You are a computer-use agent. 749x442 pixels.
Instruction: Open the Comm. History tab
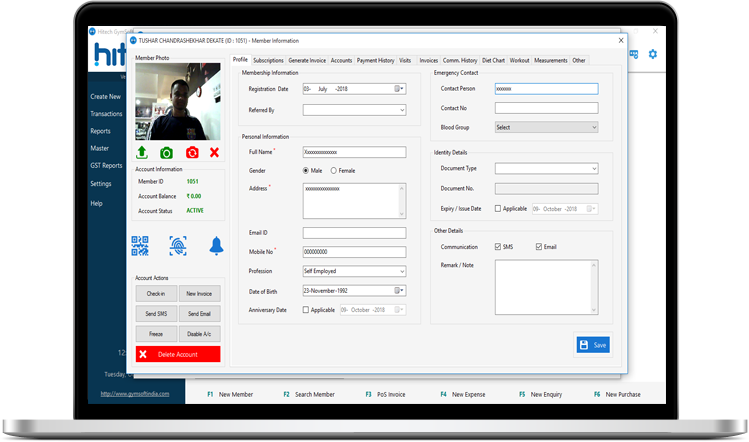pos(460,60)
